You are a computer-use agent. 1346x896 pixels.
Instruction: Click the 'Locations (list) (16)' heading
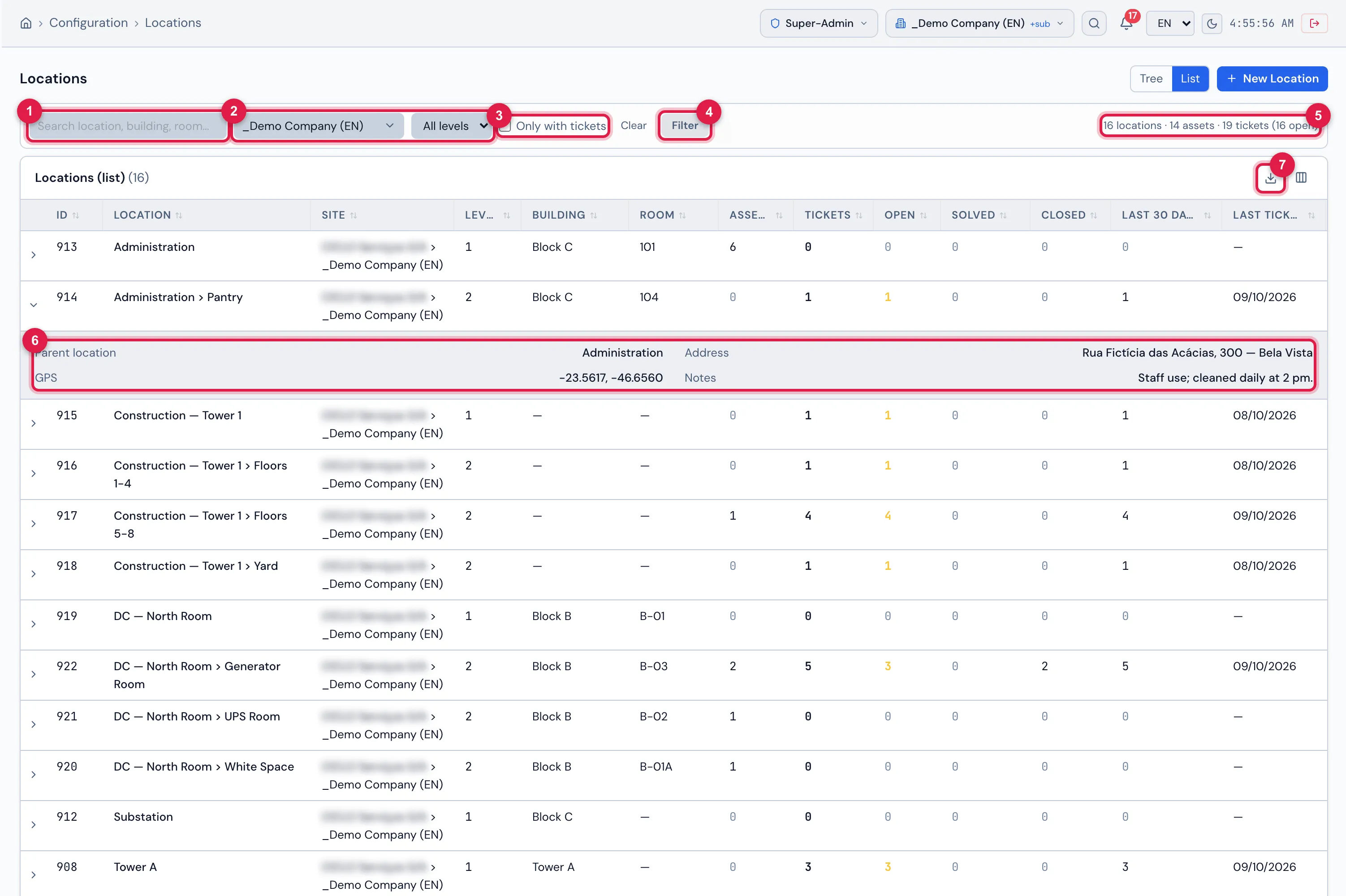91,178
